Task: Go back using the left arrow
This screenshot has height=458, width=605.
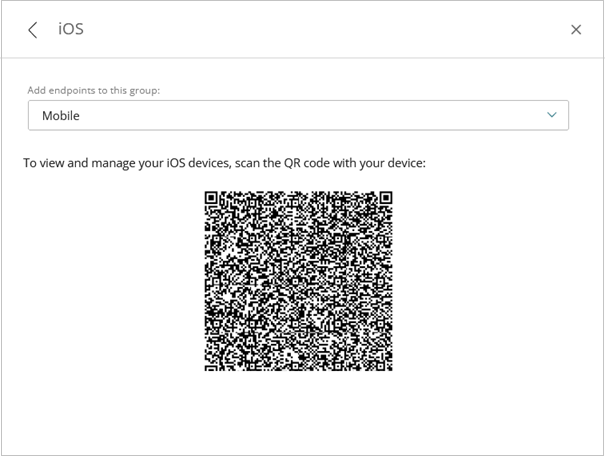Action: [x=33, y=30]
